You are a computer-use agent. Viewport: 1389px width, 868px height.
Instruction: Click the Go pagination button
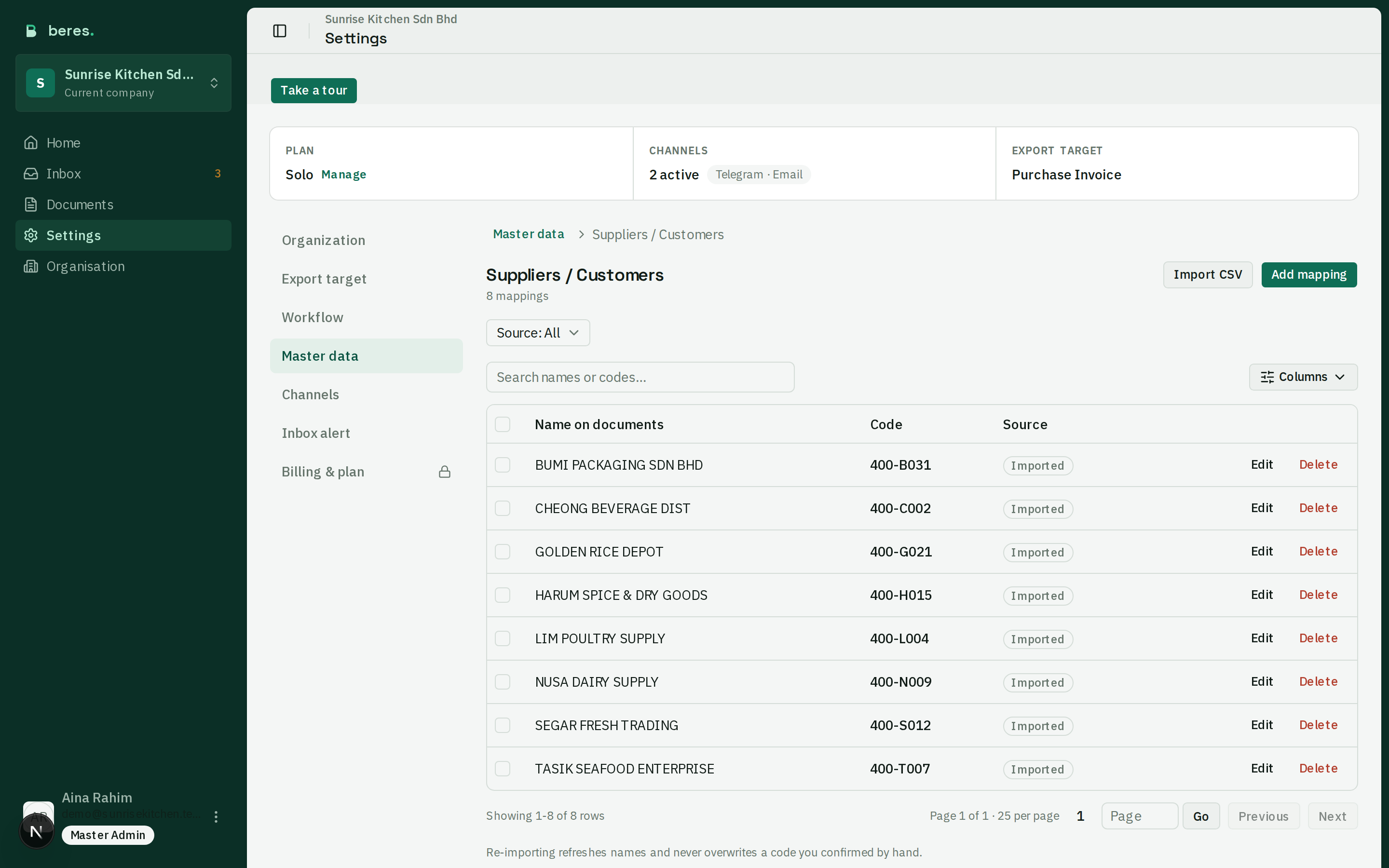pos(1201,816)
